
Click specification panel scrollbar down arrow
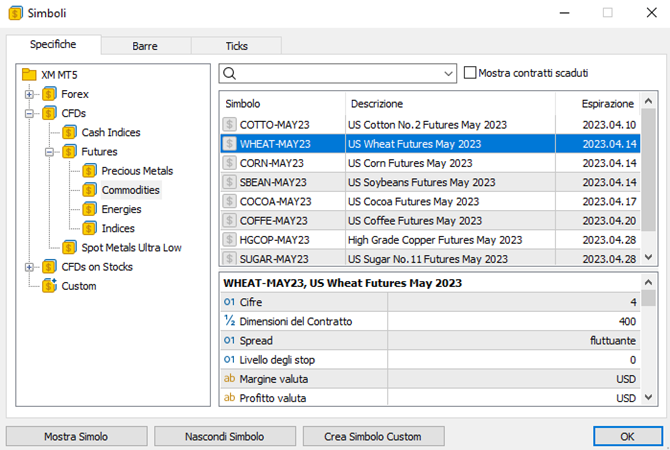tap(648, 397)
